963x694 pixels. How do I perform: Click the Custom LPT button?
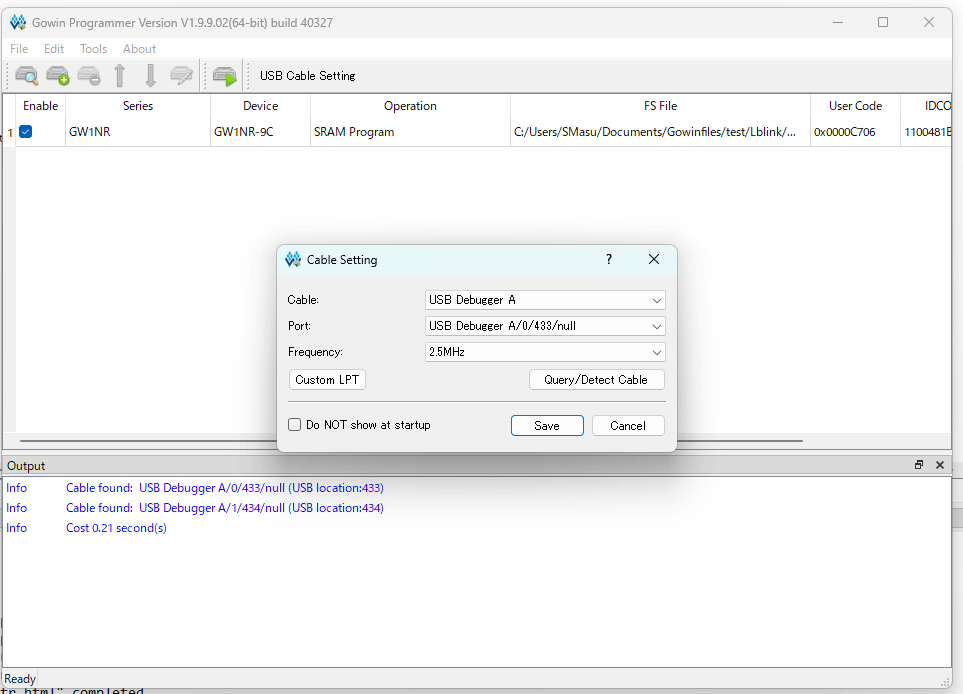327,380
